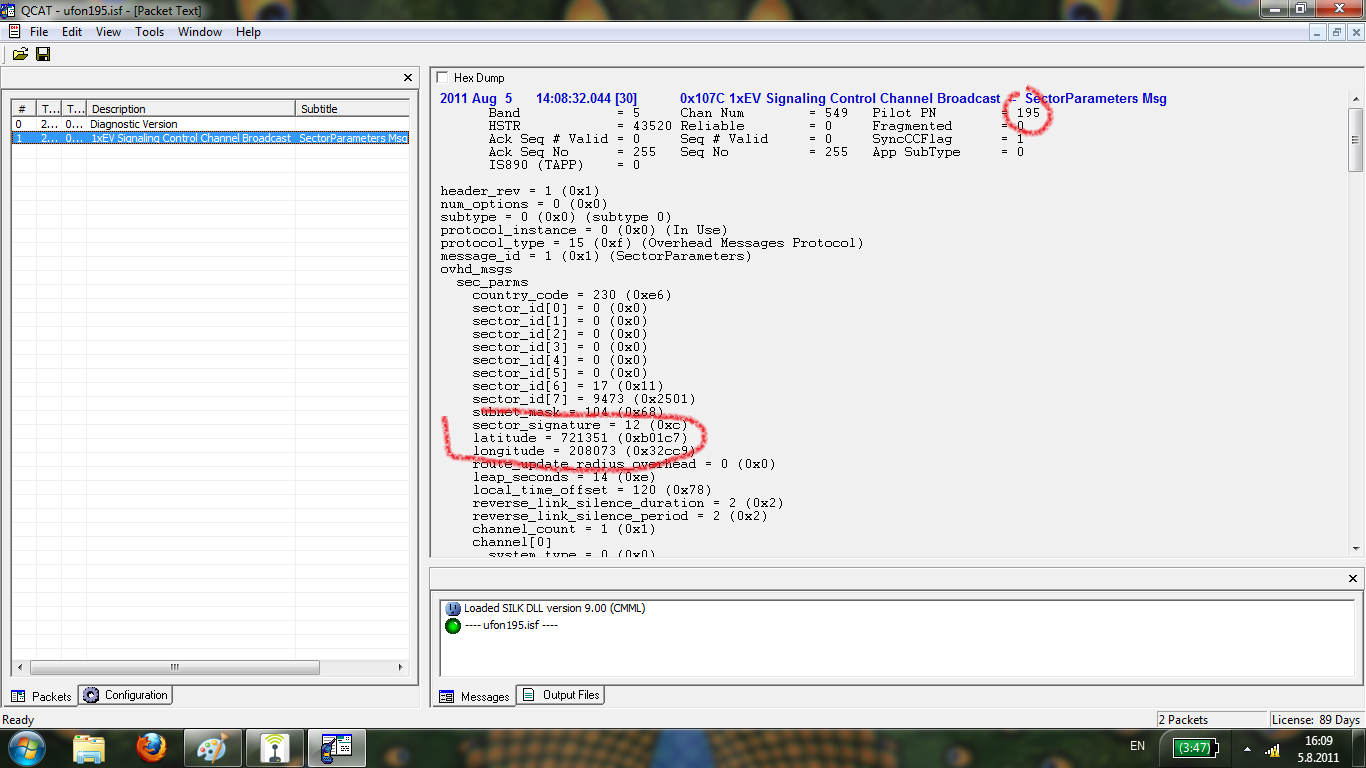This screenshot has width=1366, height=768.
Task: Minimize the inner Packet Text document window
Action: click(1319, 32)
